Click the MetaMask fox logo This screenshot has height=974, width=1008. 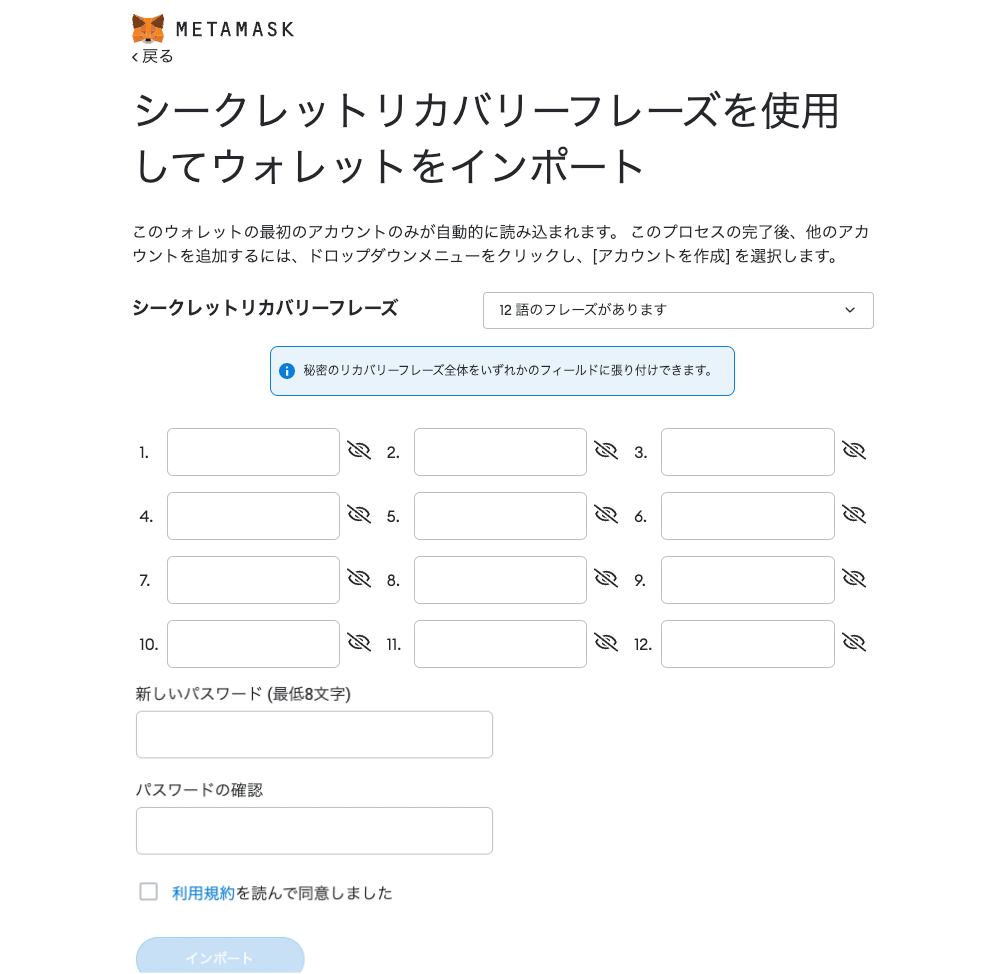148,28
